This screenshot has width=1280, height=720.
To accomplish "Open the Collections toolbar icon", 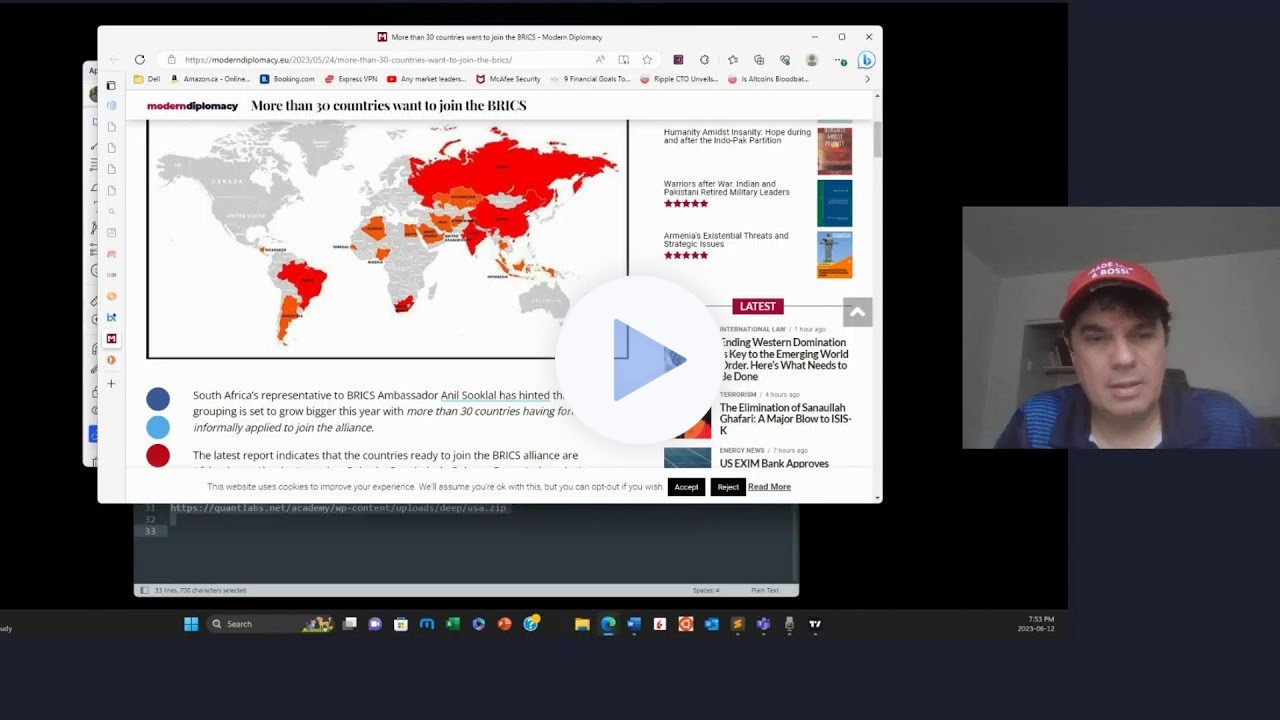I will point(758,60).
